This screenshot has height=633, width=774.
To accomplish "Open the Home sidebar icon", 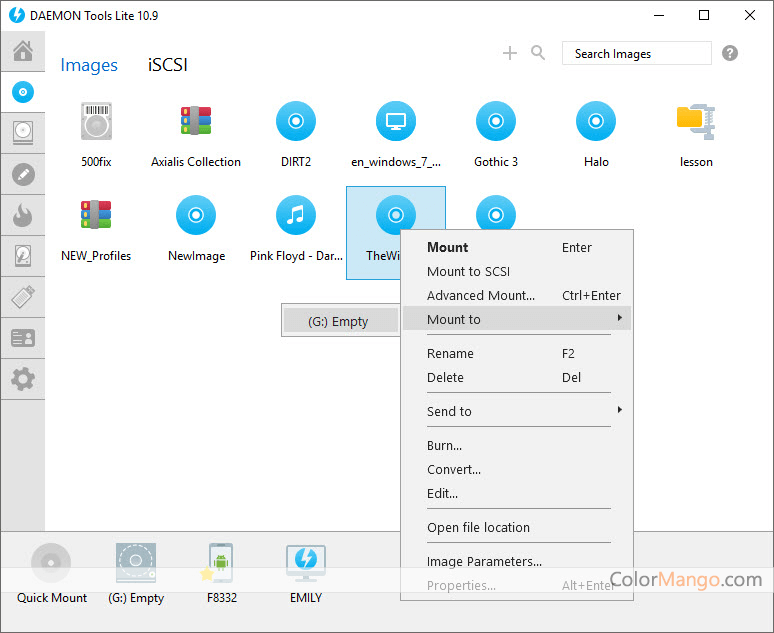I will (x=22, y=51).
